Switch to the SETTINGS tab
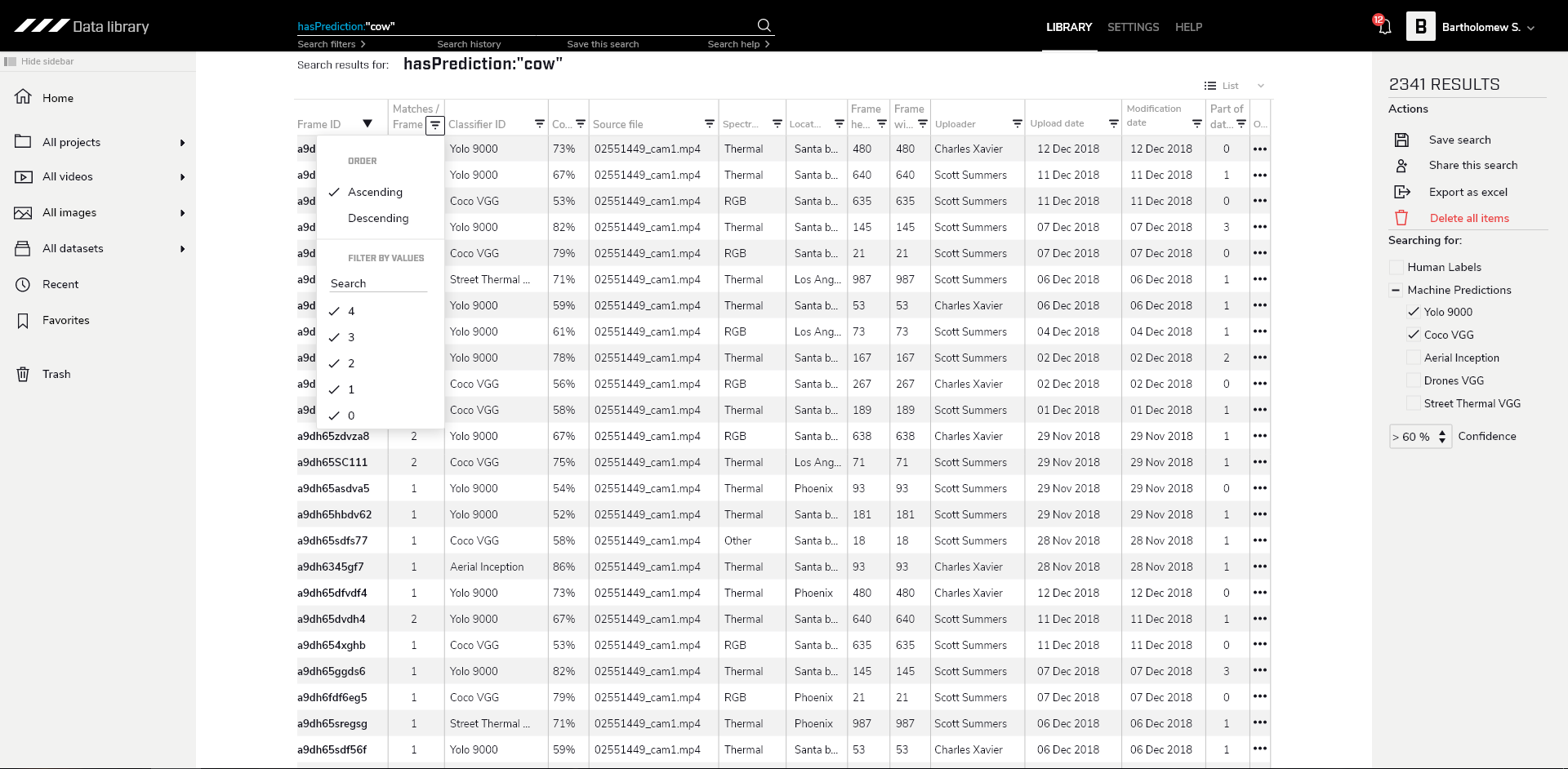The height and width of the screenshot is (769, 1568). tap(1133, 27)
